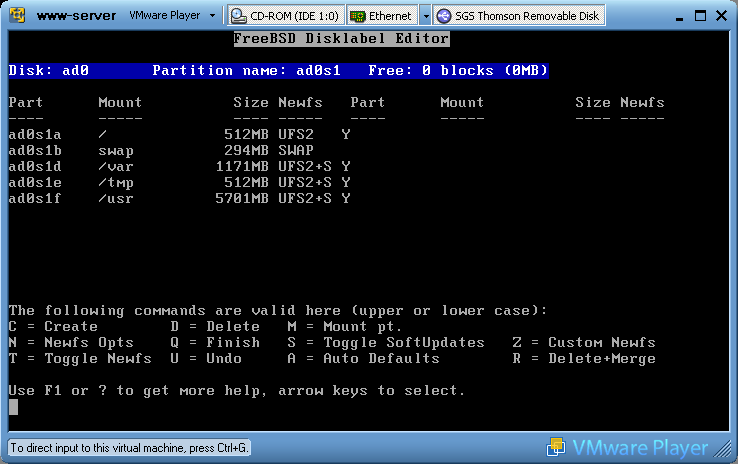This screenshot has height=464, width=738.
Task: Click 'C = Create' command text
Action: [x=53, y=327]
